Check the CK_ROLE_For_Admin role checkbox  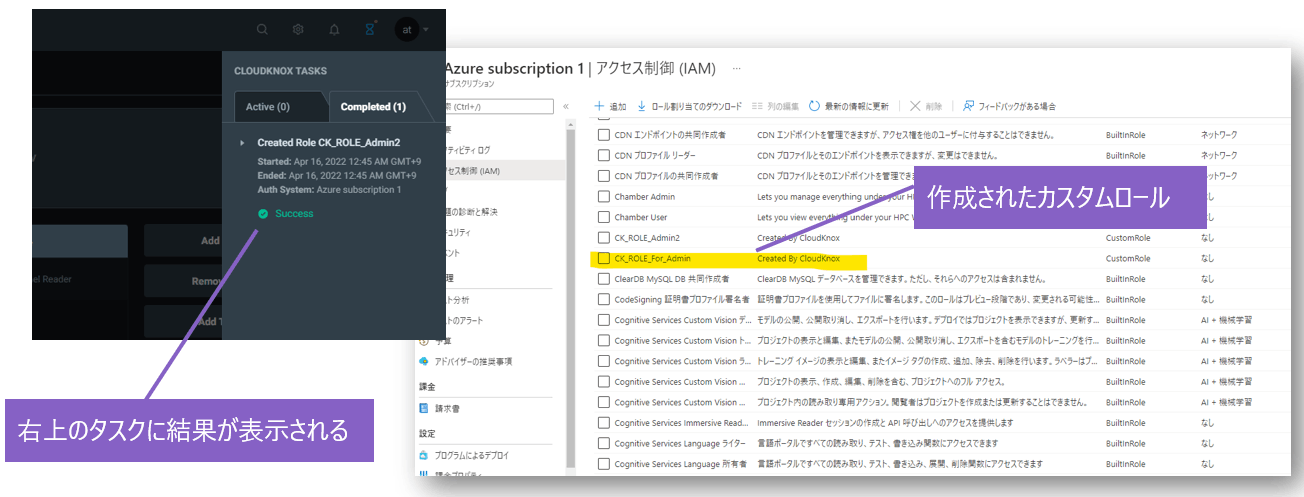click(x=603, y=258)
